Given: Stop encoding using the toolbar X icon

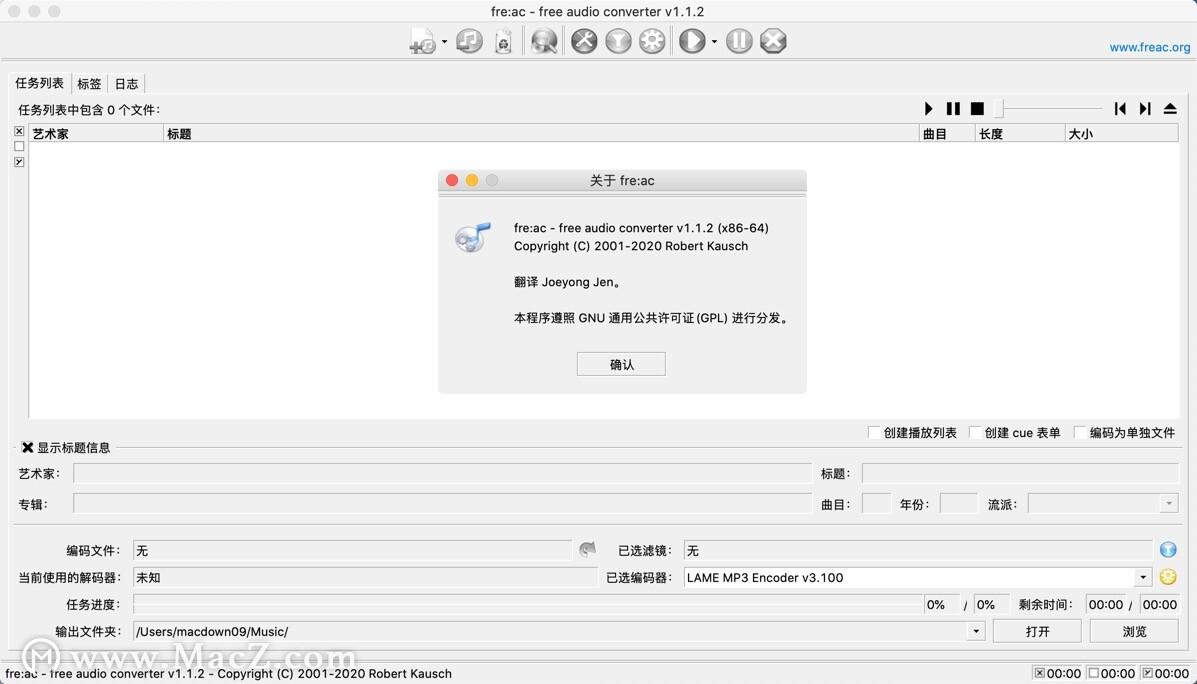Looking at the screenshot, I should click(773, 40).
